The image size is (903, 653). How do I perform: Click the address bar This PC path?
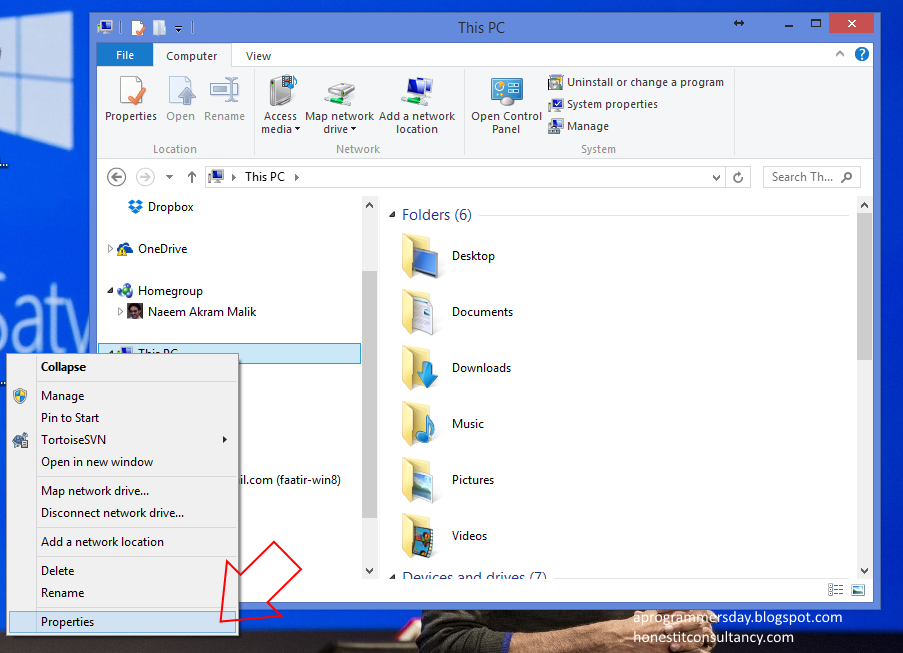pos(264,177)
